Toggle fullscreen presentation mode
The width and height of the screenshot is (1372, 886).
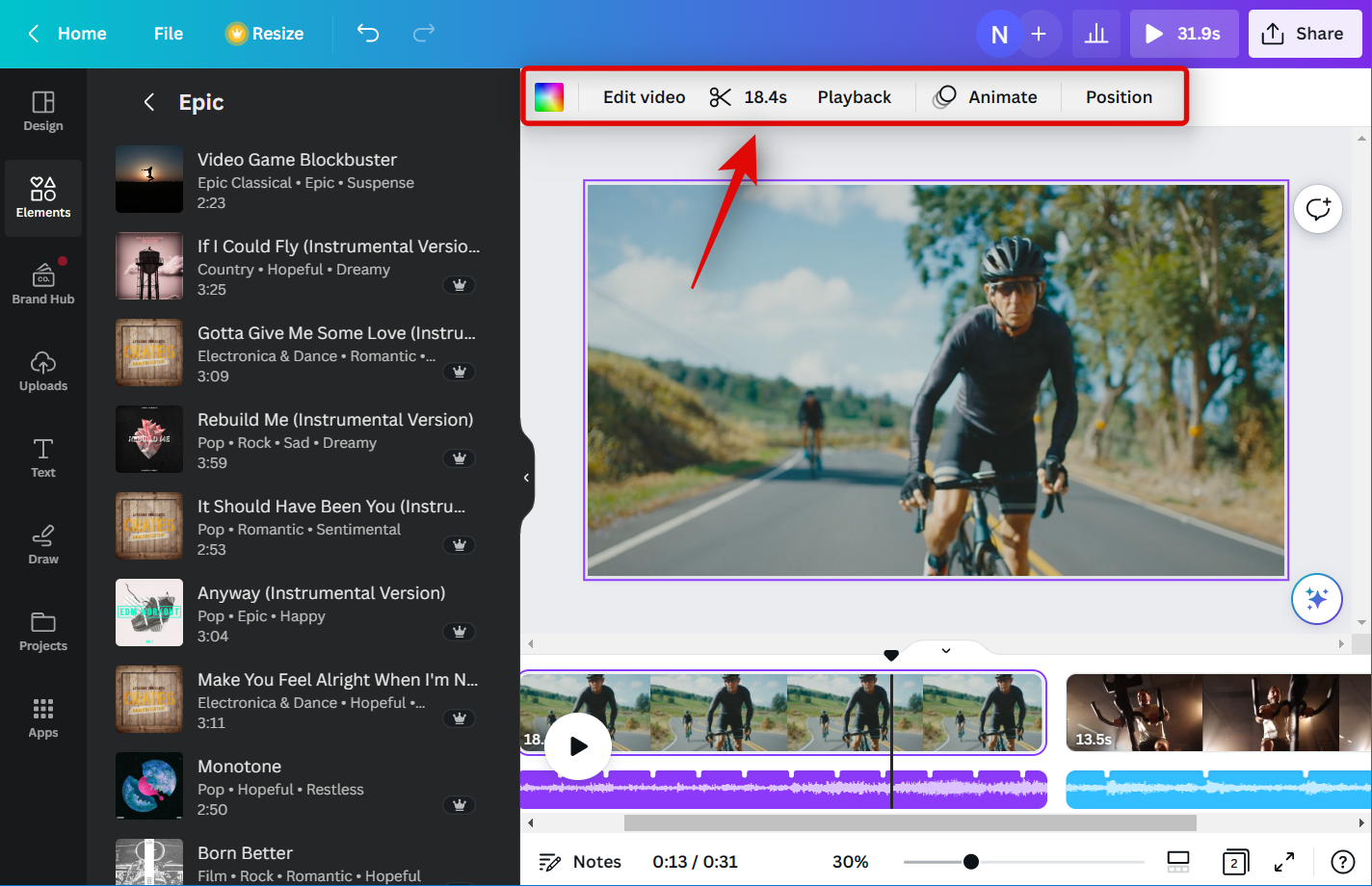[1284, 862]
